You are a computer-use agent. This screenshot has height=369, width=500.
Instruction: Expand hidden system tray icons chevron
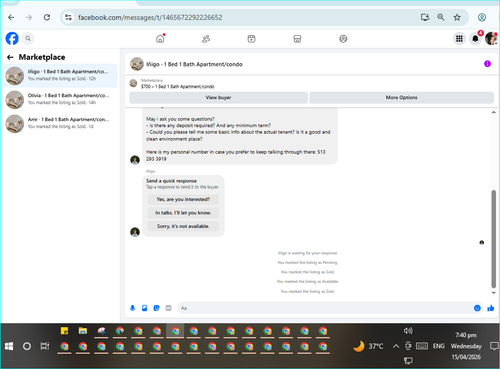pos(396,346)
